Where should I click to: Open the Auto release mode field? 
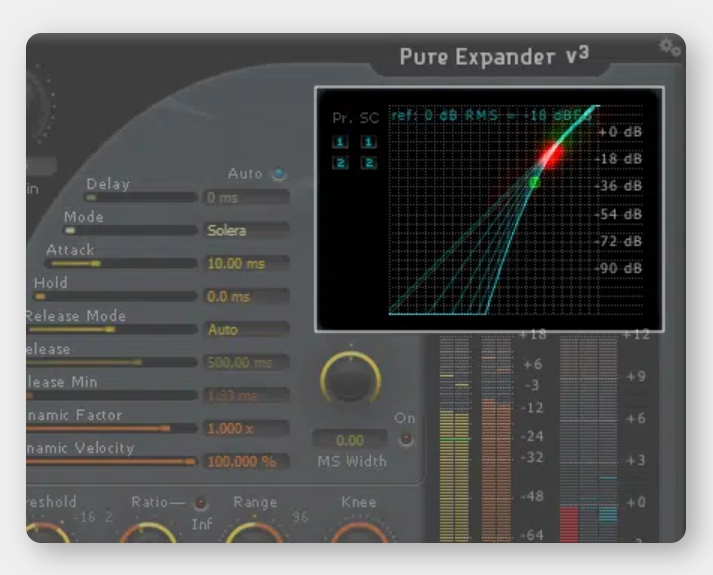(246, 330)
